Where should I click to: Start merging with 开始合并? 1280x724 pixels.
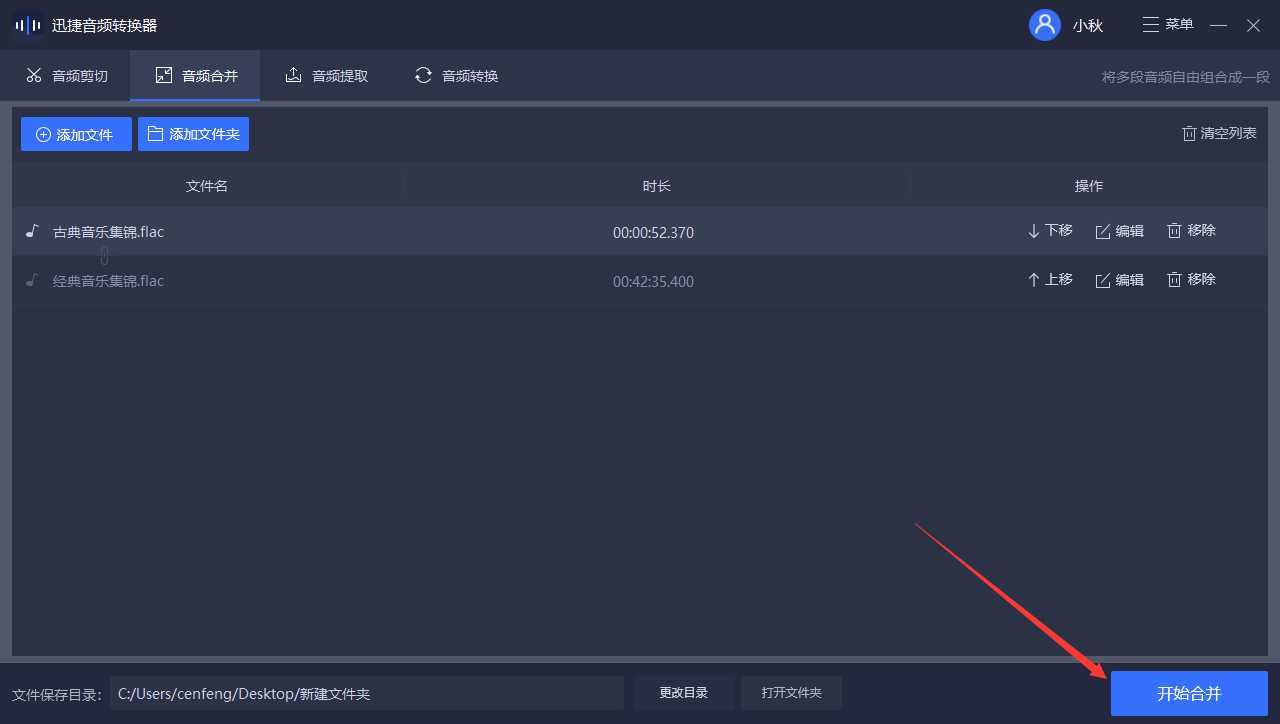[1189, 693]
